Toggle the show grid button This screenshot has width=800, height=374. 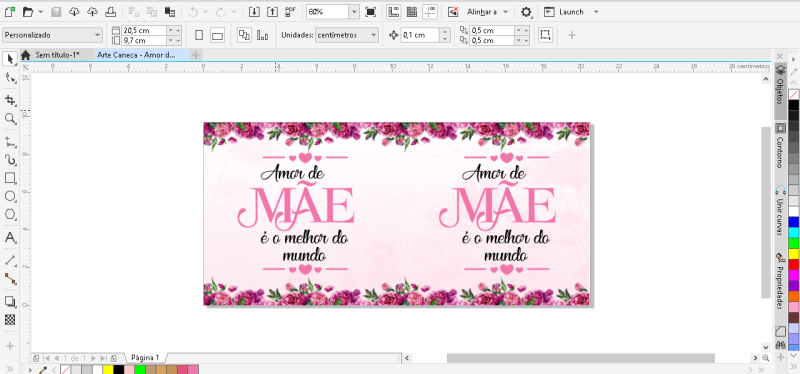412,12
